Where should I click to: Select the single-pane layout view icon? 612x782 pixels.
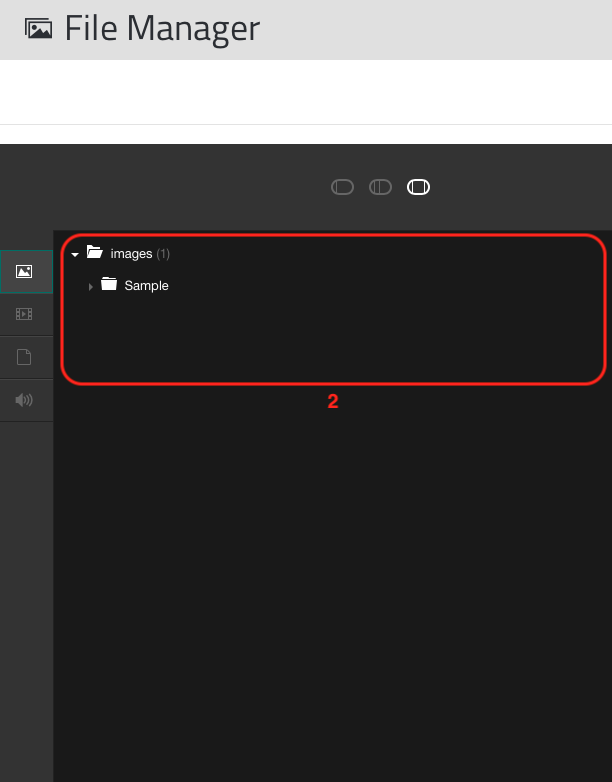point(342,187)
